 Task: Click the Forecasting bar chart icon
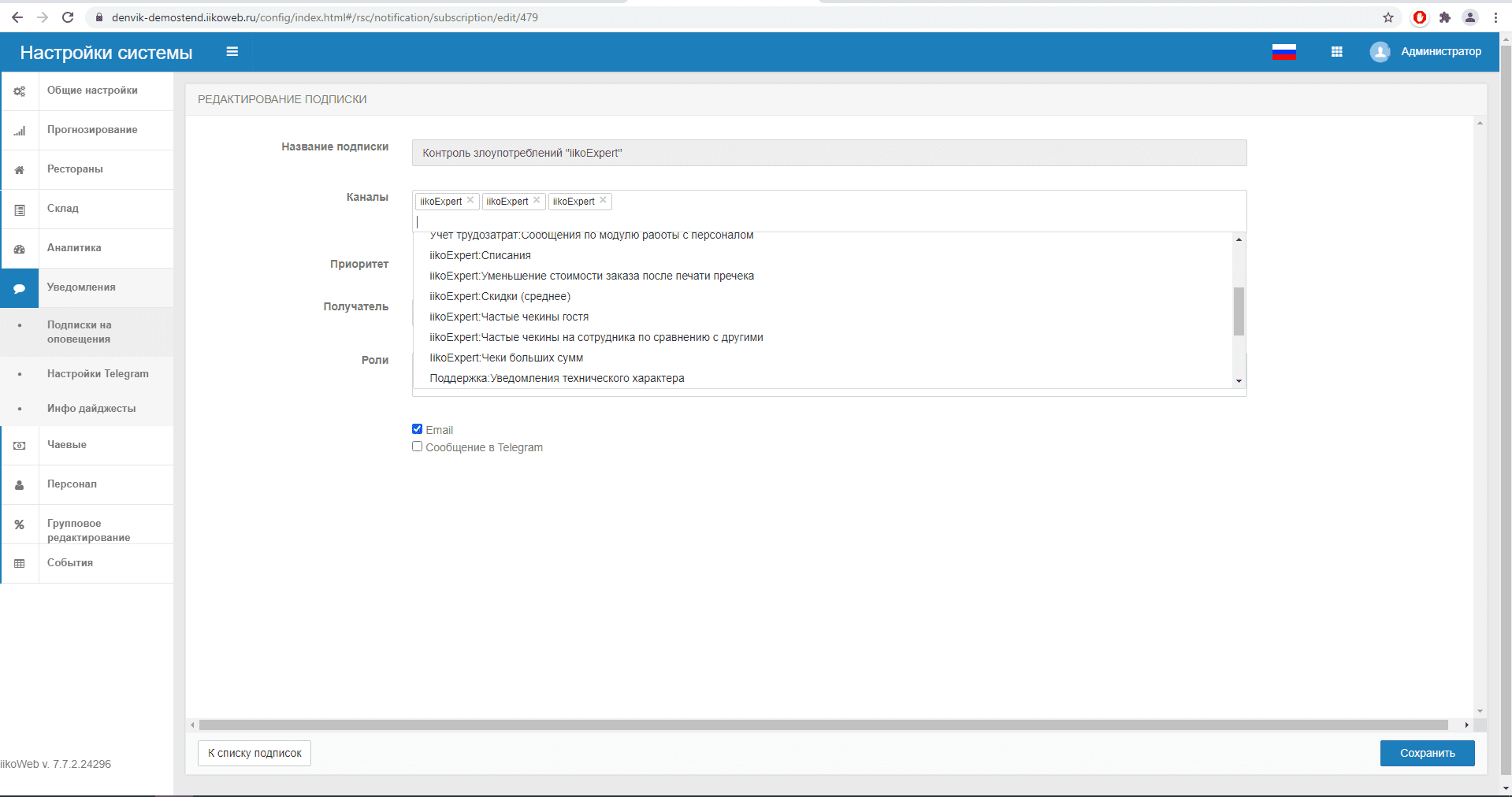point(19,131)
